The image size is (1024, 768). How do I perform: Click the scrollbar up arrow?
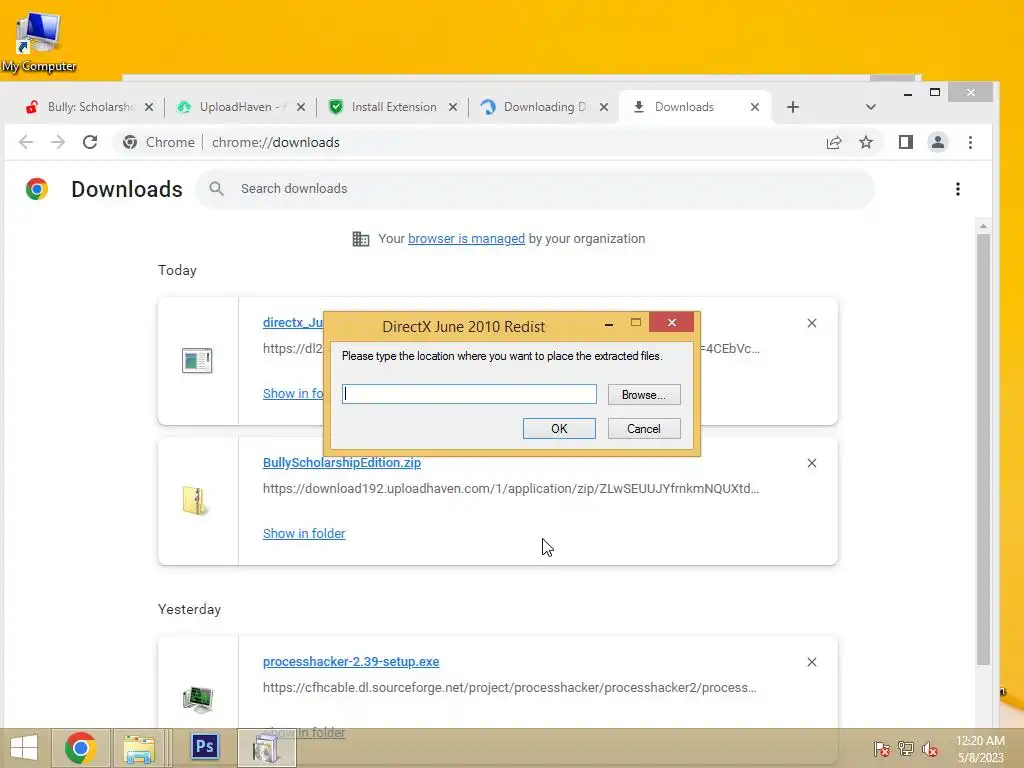coord(984,227)
